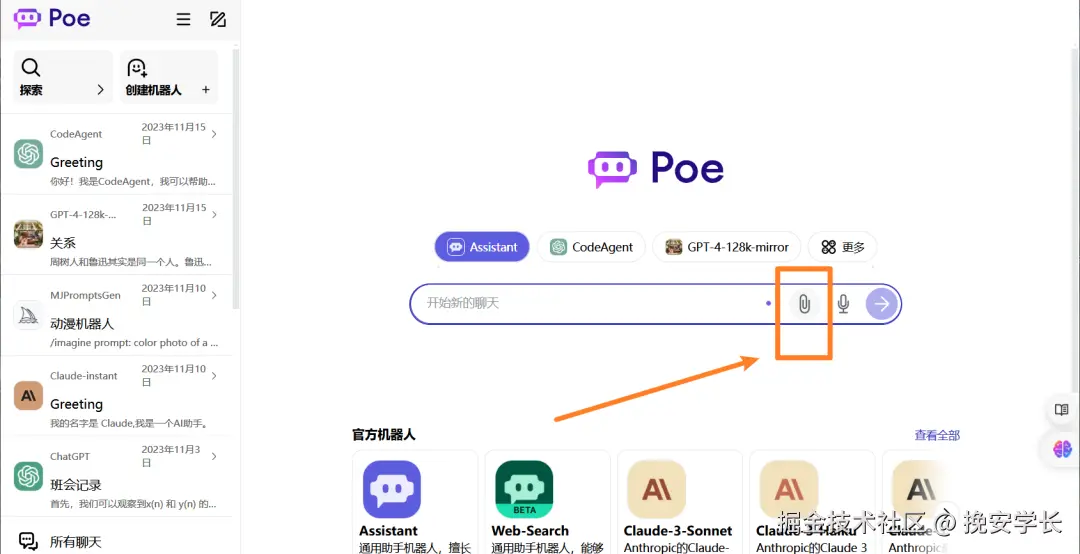Open the 动漫机器人 chat title

(x=82, y=324)
